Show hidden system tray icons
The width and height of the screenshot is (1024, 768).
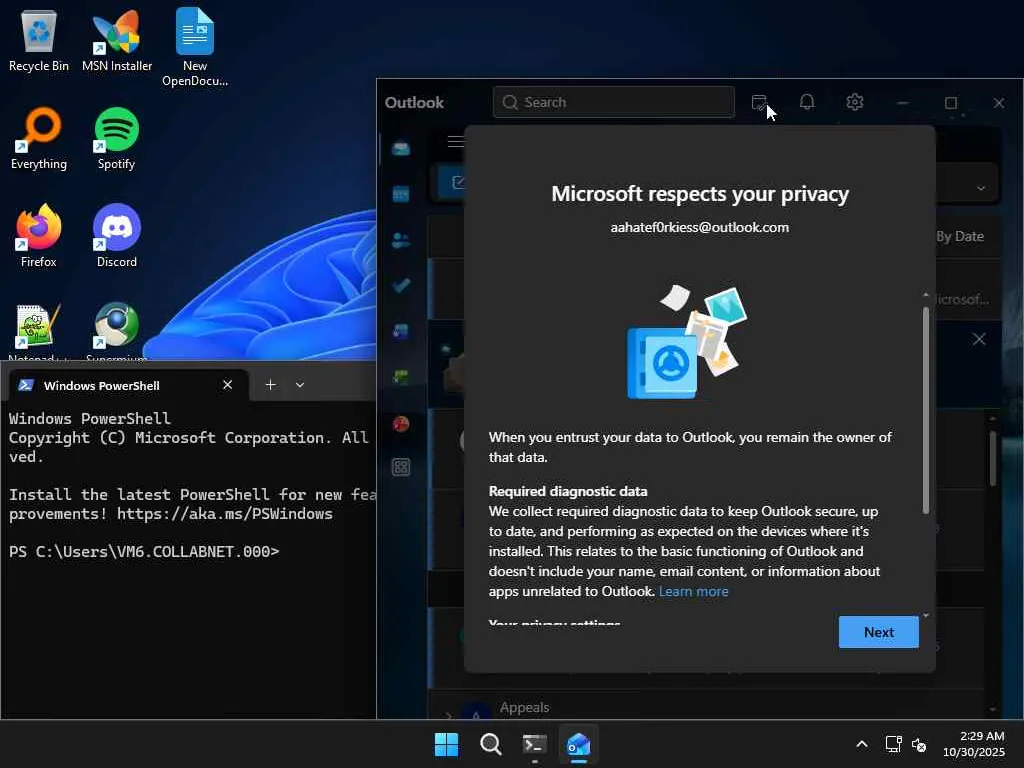(x=862, y=744)
